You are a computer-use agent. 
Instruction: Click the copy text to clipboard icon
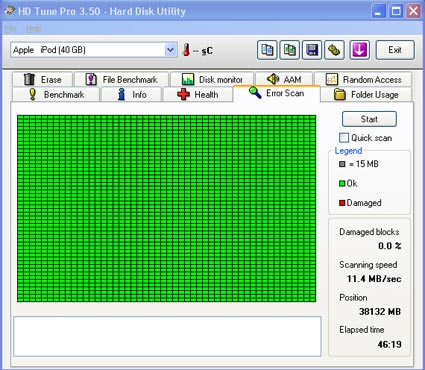click(x=267, y=50)
